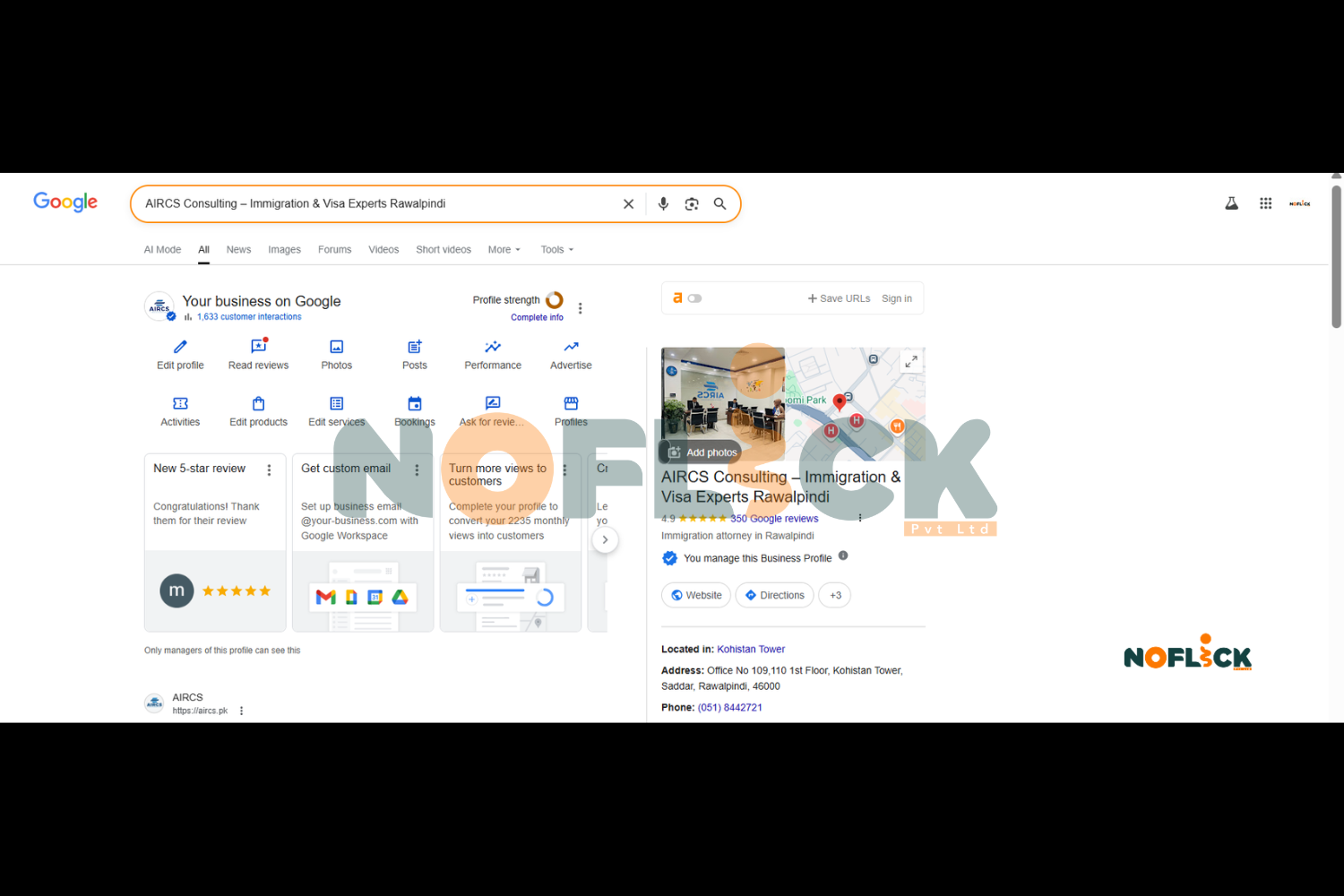Viewport: 1344px width, 896px height.
Task: Expand the Tools dropdown
Action: [x=556, y=250]
